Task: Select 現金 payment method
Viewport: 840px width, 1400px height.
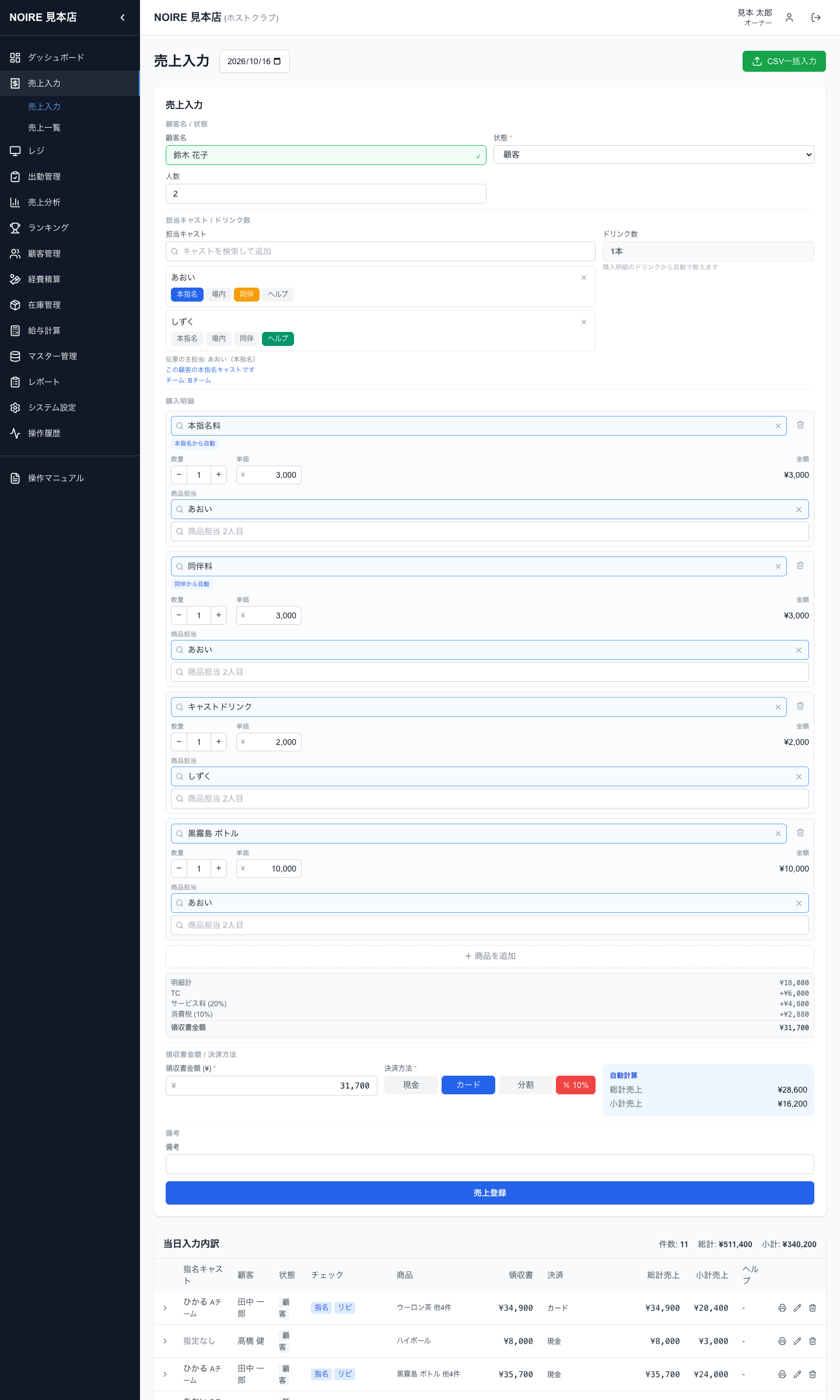Action: [411, 1085]
